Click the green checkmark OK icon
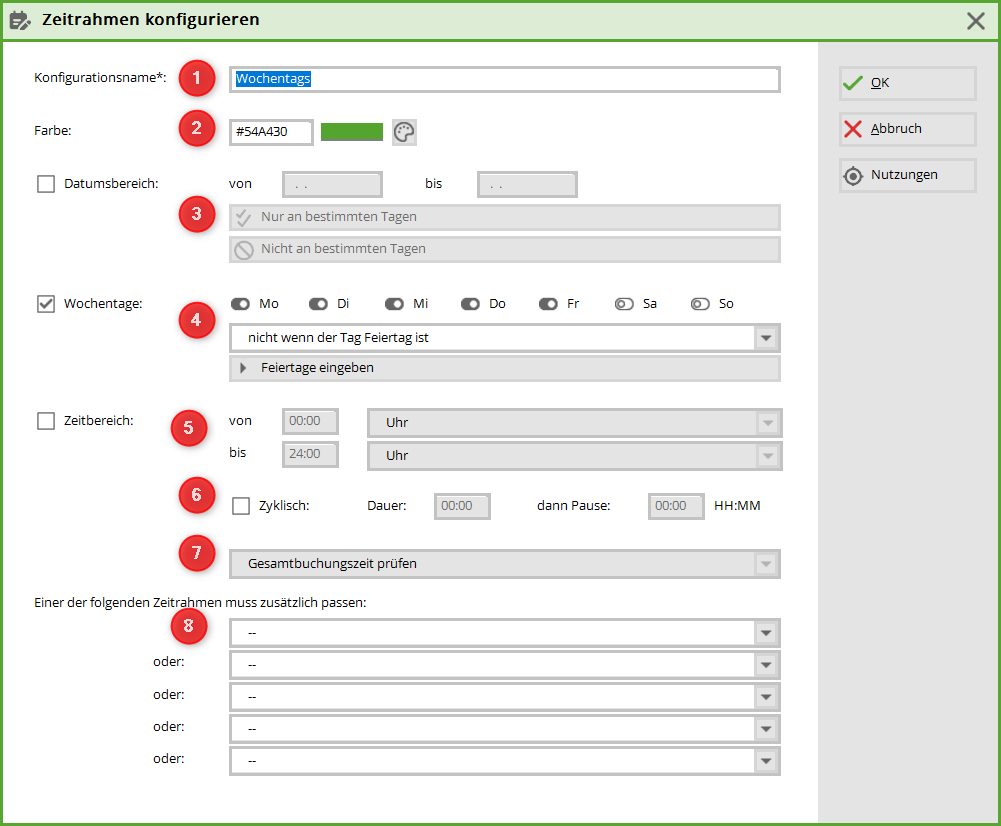This screenshot has height=826, width=1001. [x=852, y=83]
